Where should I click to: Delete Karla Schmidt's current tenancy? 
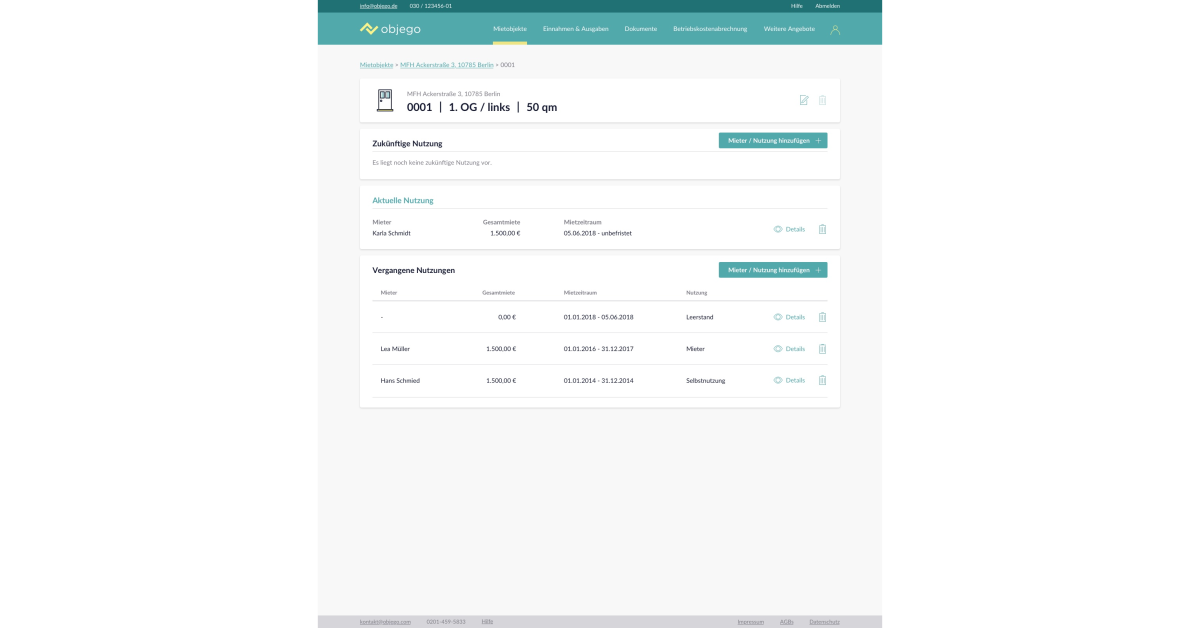(822, 229)
